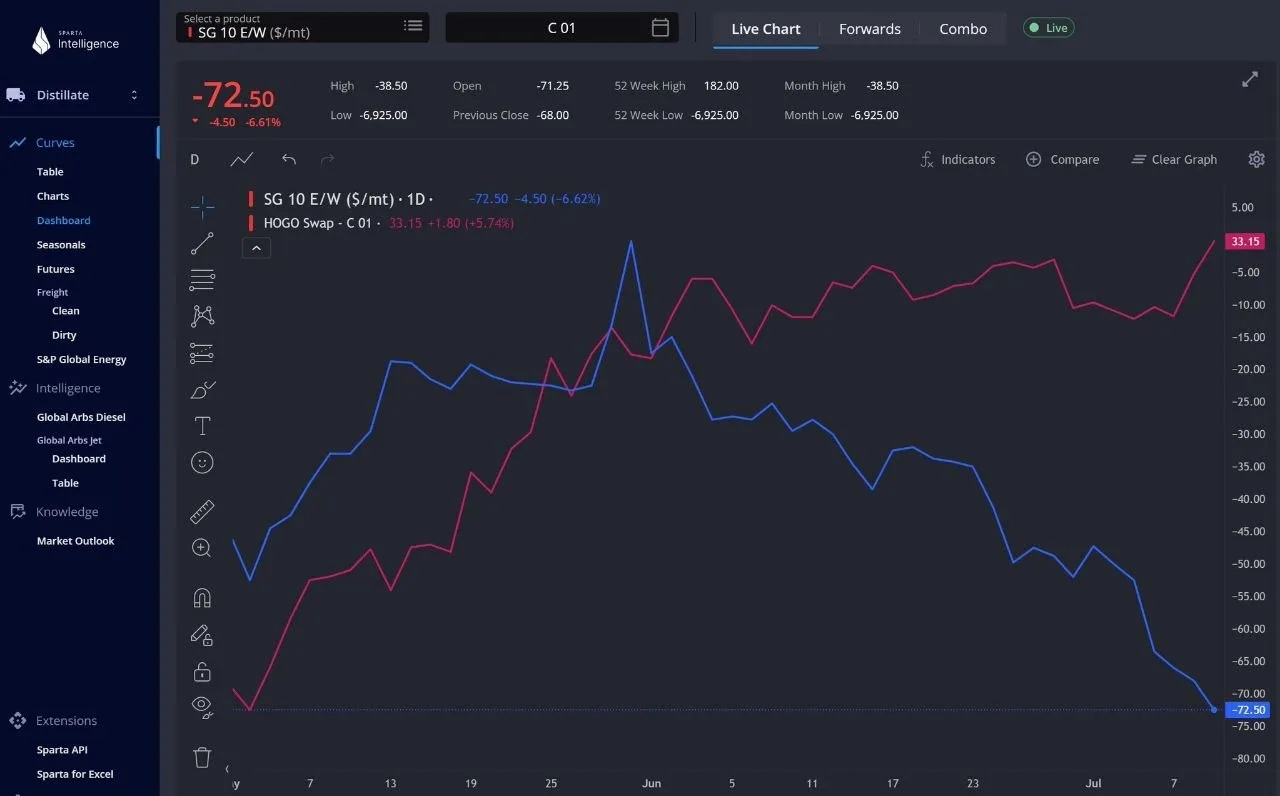Choose the text annotation tool
This screenshot has height=796, width=1280.
pyautogui.click(x=202, y=426)
